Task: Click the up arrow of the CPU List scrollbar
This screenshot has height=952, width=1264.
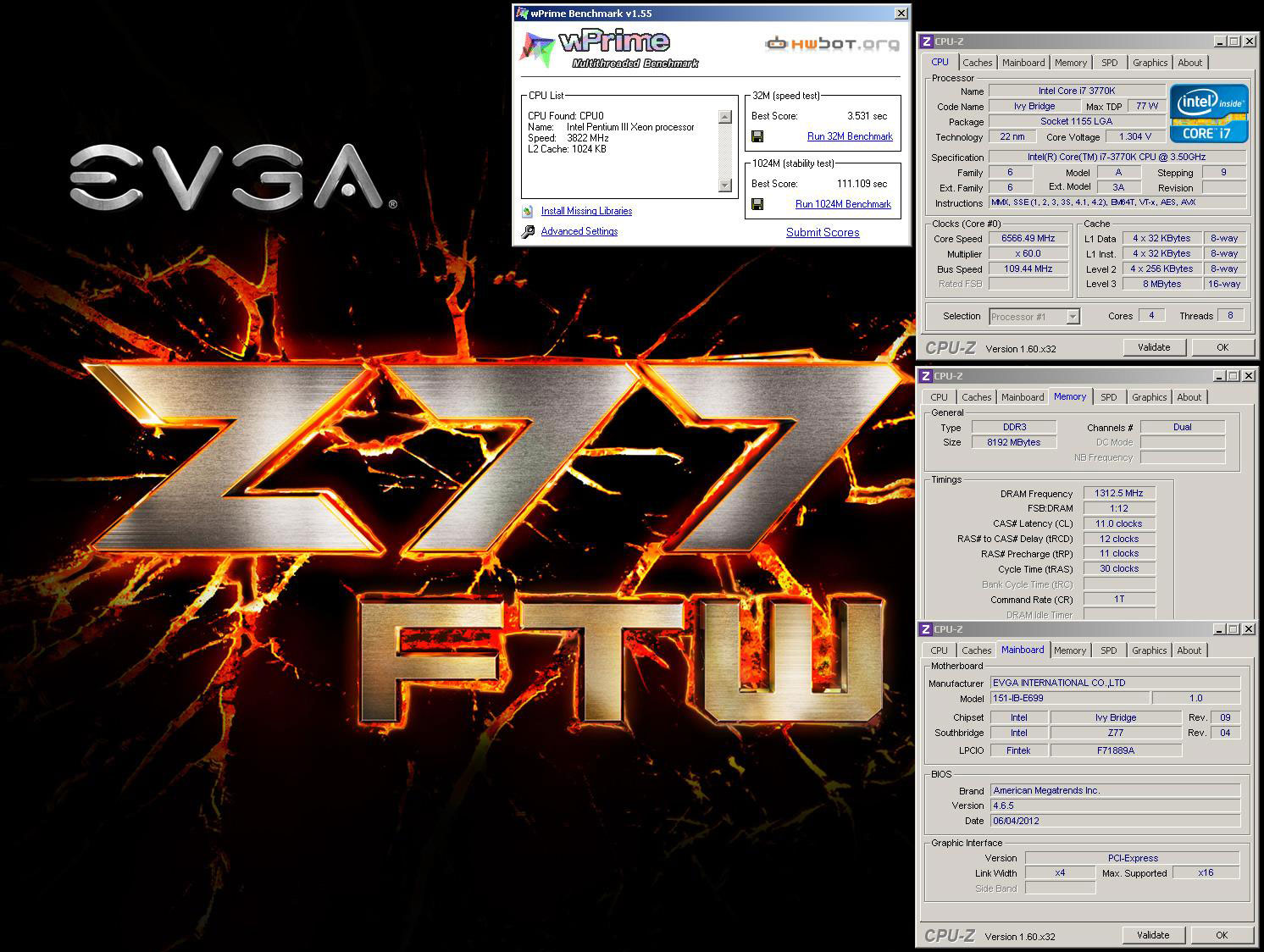Action: 724,117
